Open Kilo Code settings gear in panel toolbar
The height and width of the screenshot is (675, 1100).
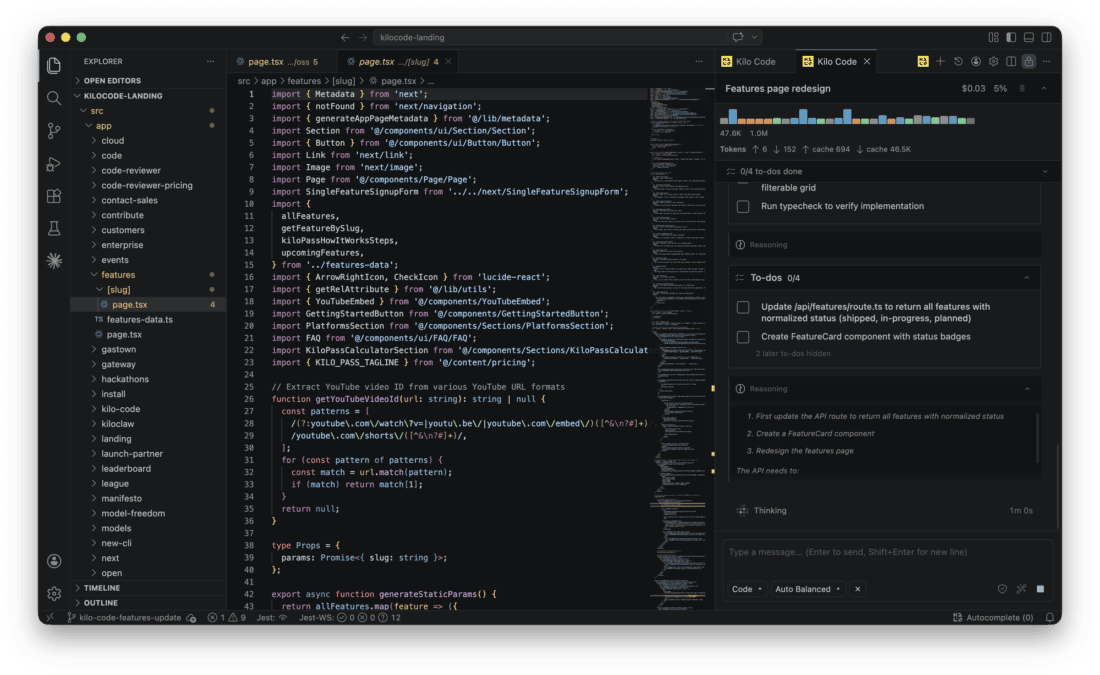coord(993,62)
